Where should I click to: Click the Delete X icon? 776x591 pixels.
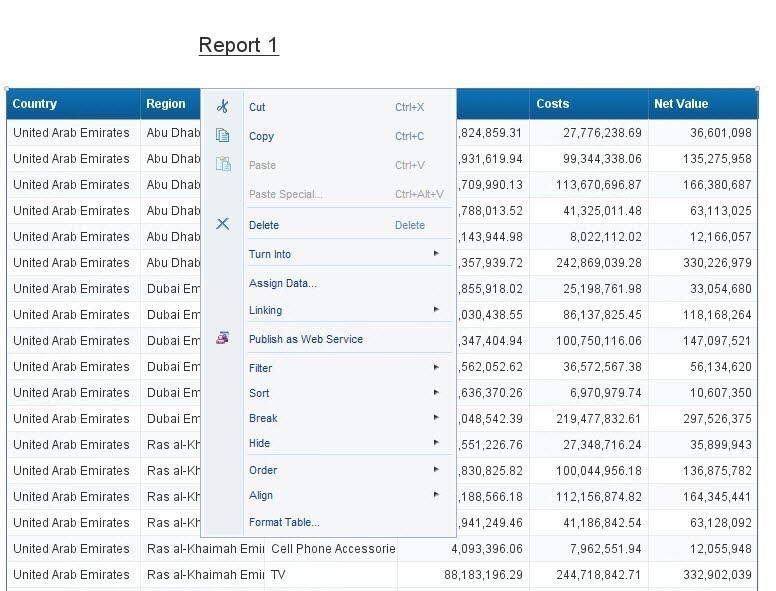(x=223, y=225)
